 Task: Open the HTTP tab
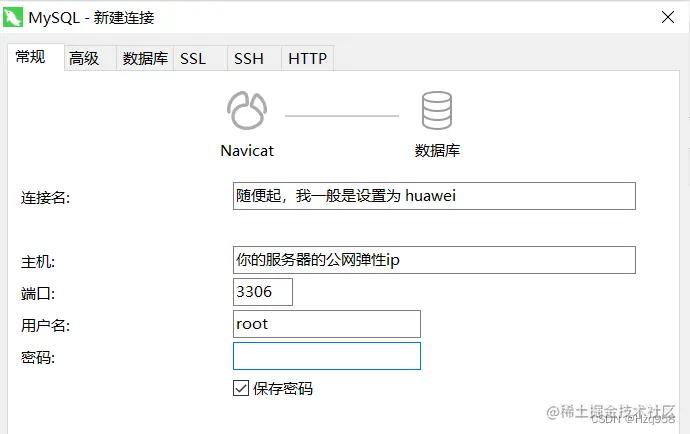point(308,58)
